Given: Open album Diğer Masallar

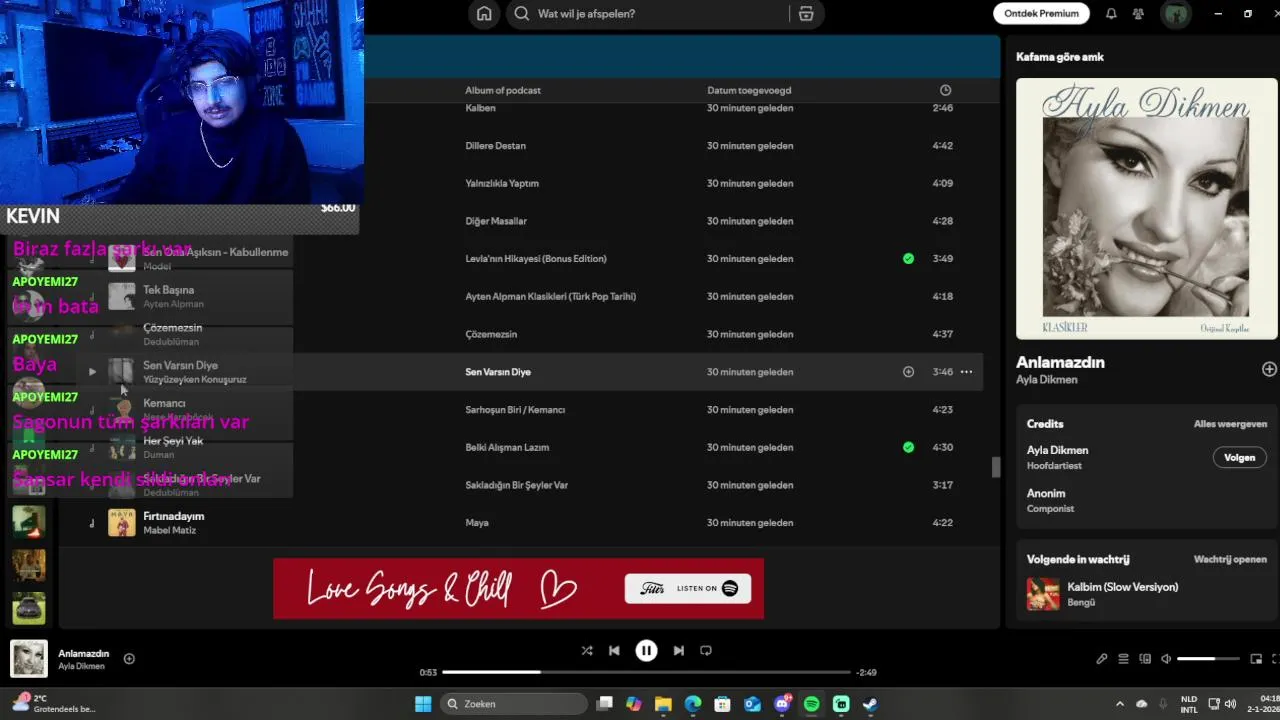Looking at the screenshot, I should point(496,221).
